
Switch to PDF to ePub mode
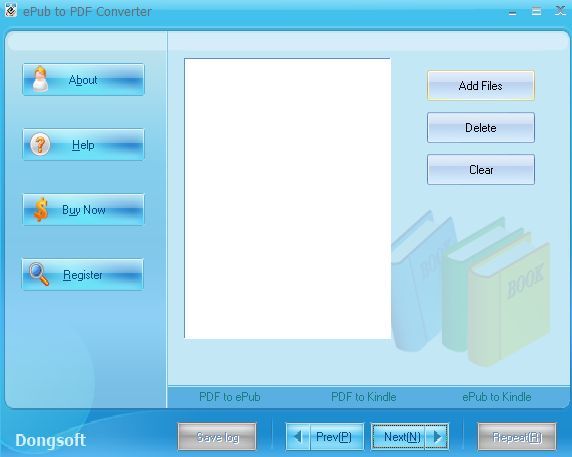[230, 396]
